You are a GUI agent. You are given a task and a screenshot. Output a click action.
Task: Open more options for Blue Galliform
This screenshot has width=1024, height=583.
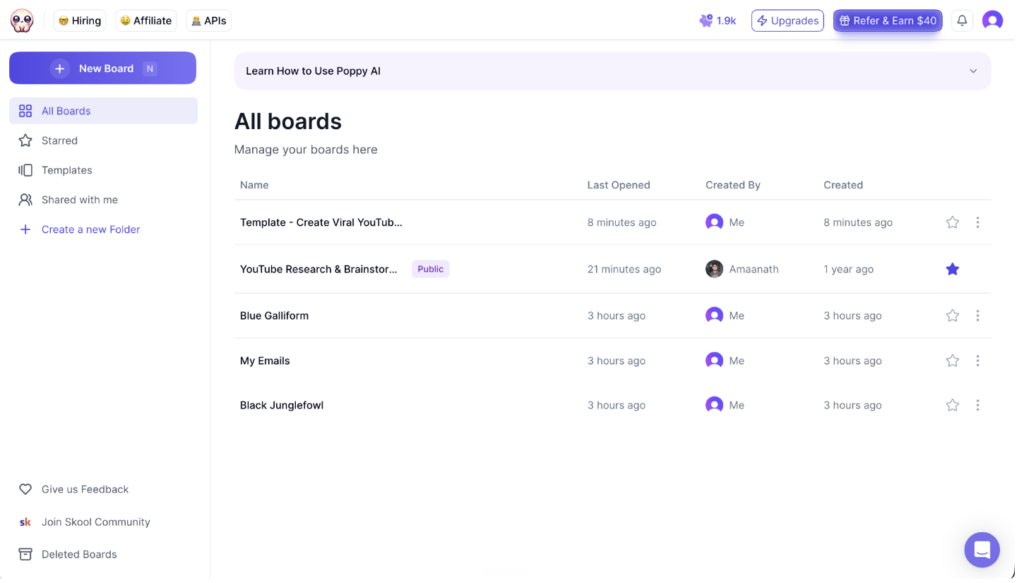(x=978, y=316)
